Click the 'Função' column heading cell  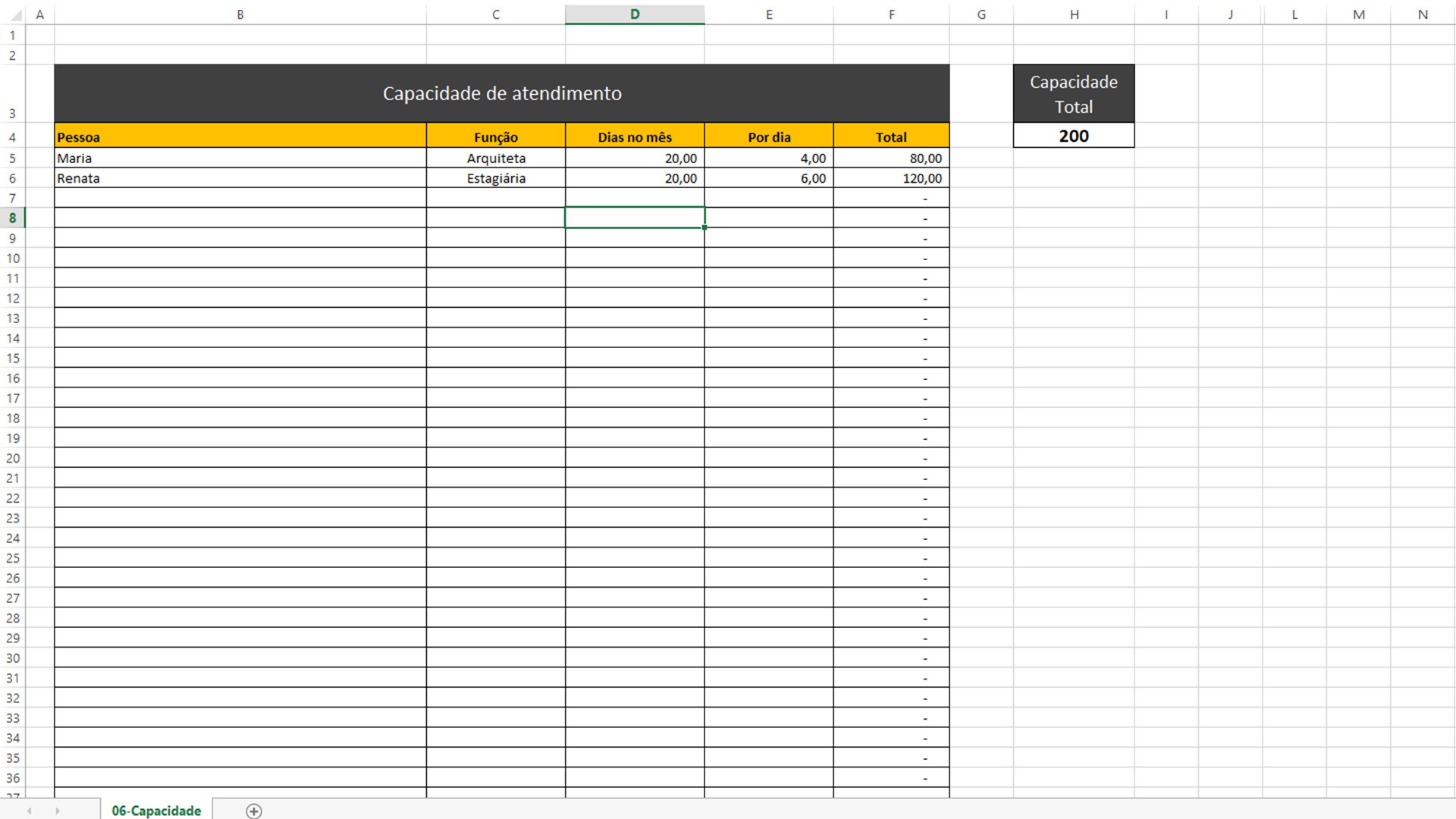point(496,137)
